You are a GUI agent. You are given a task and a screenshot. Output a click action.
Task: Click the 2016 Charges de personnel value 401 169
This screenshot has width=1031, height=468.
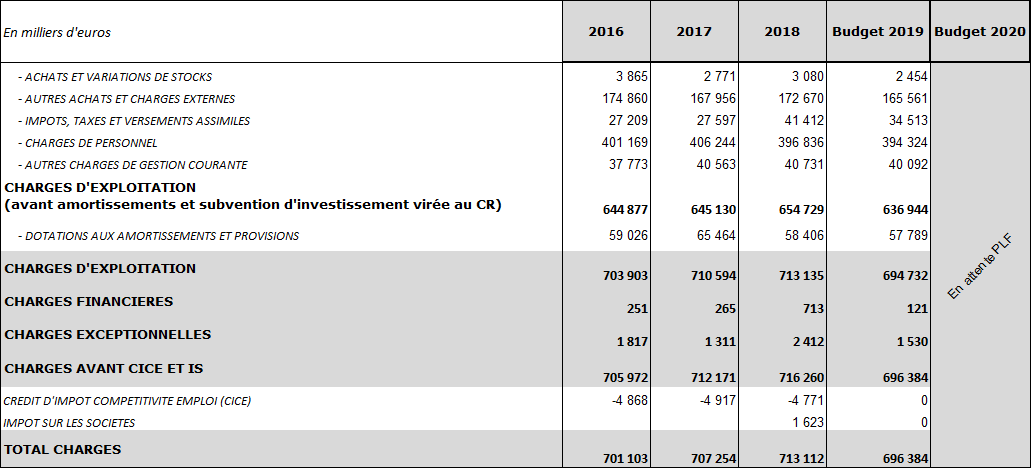pos(624,143)
